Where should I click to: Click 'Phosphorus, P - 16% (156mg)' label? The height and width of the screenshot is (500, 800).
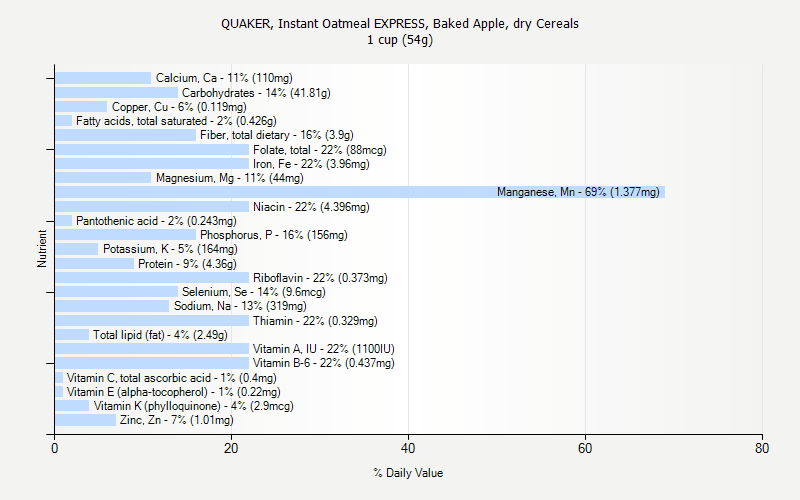[x=273, y=235]
